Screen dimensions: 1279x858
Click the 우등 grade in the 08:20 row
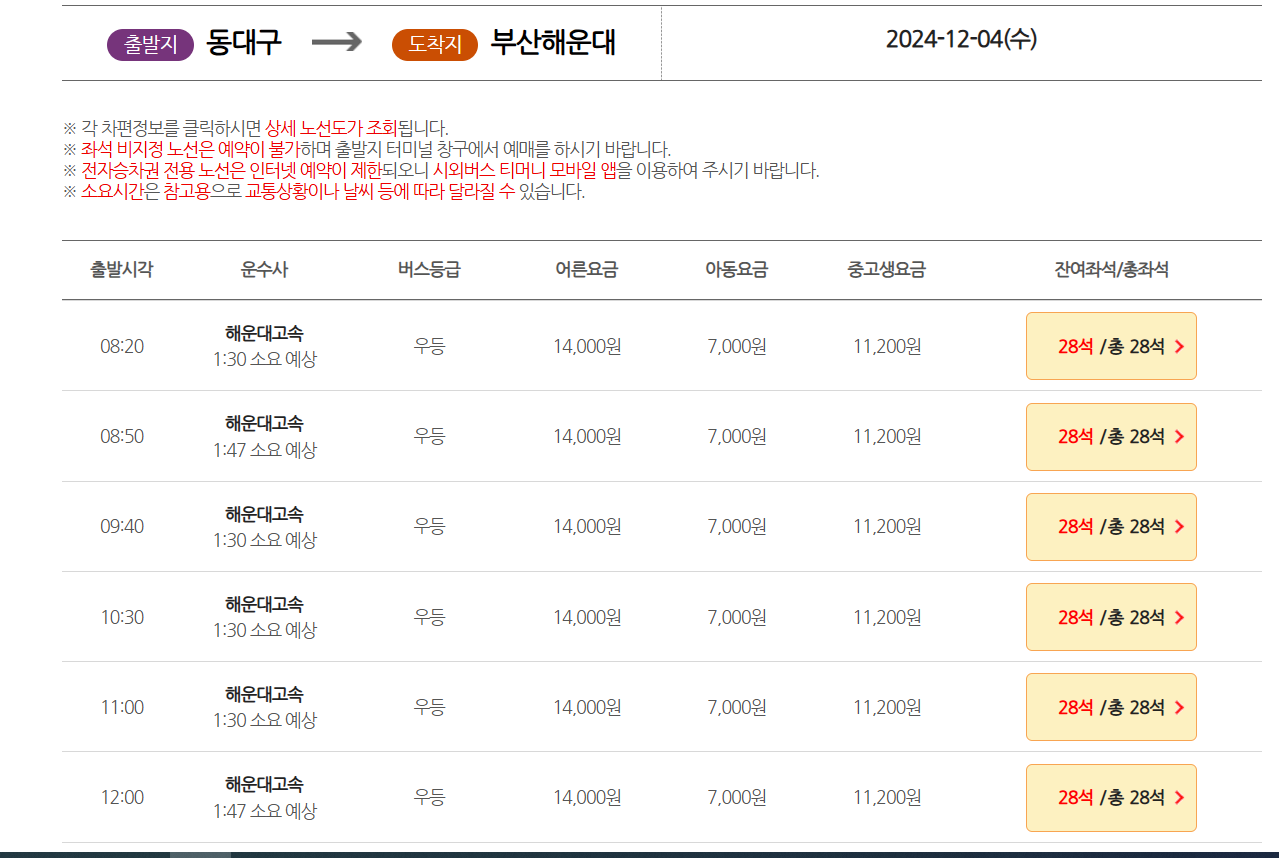coord(429,346)
